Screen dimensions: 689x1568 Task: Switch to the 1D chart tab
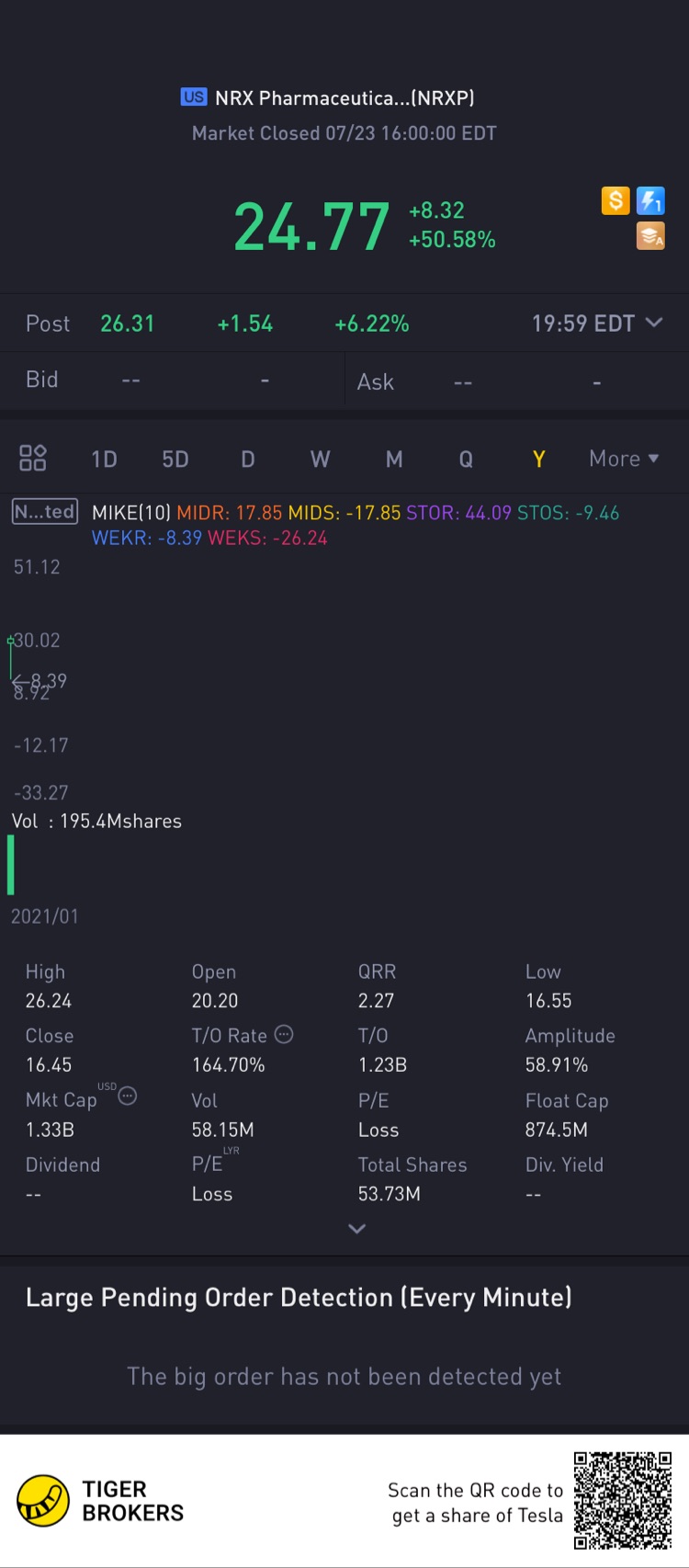tap(104, 459)
